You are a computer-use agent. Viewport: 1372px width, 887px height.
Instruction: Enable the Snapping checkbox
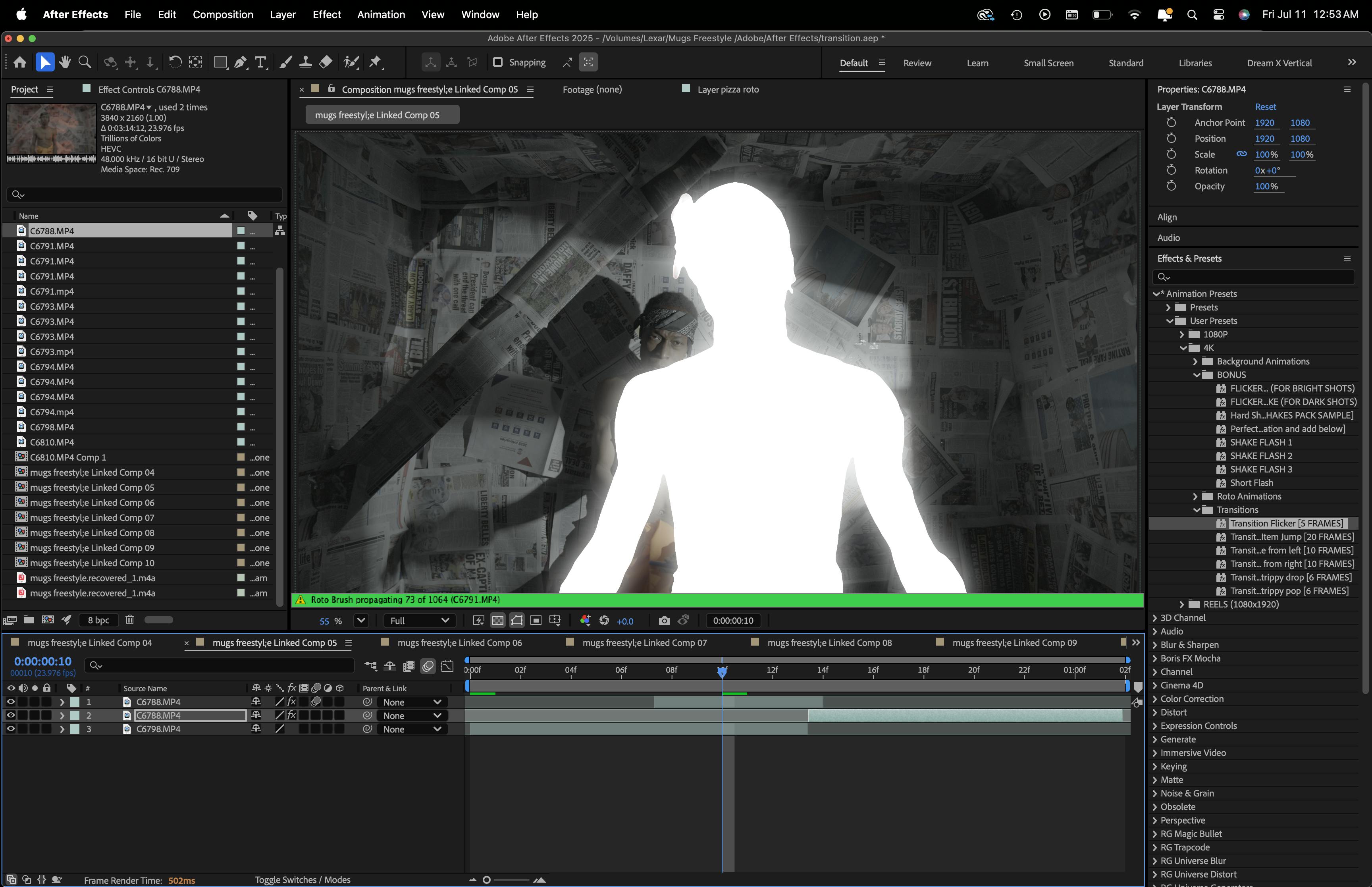pos(498,62)
